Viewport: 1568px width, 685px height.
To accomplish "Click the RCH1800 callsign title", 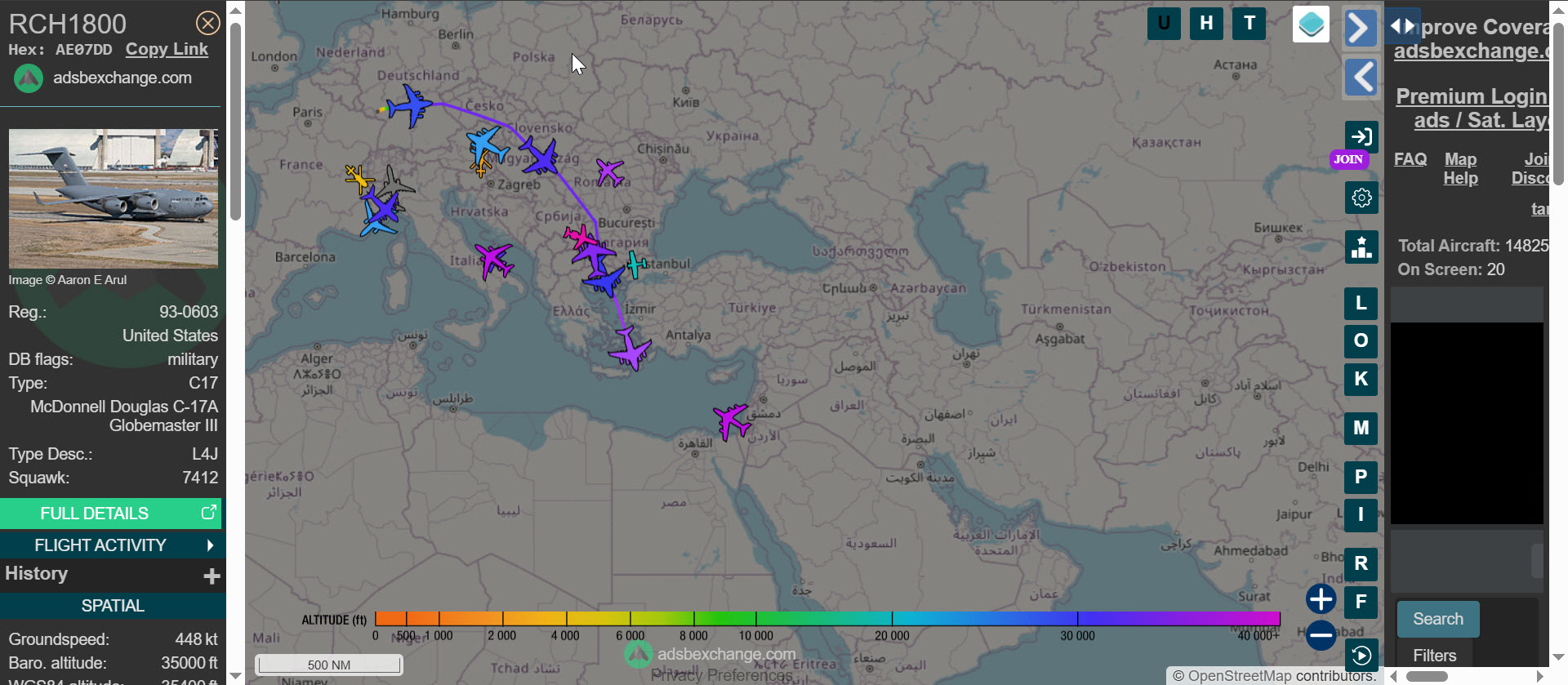I will [68, 24].
